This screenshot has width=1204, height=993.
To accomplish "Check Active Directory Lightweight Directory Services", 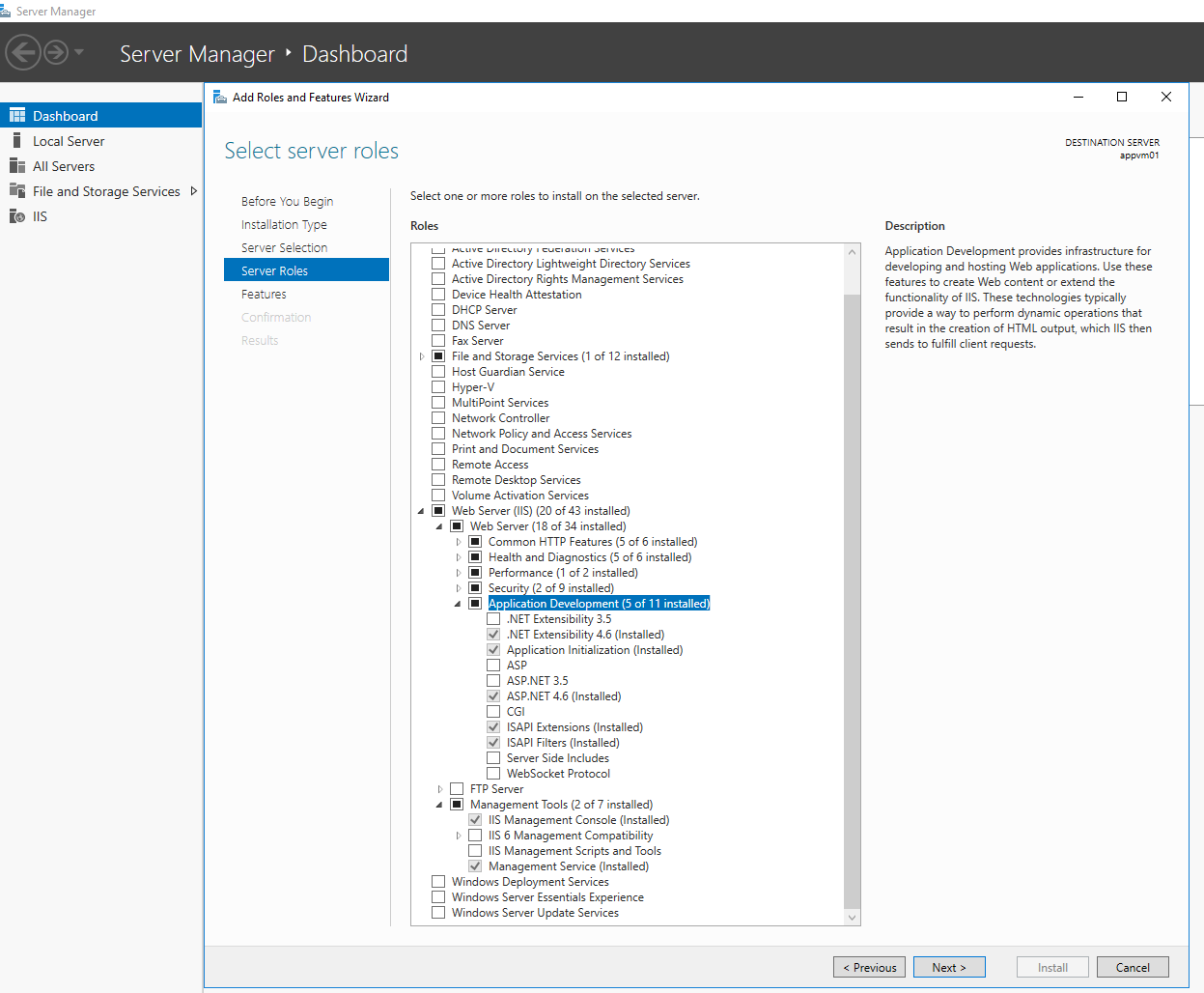I will click(438, 263).
